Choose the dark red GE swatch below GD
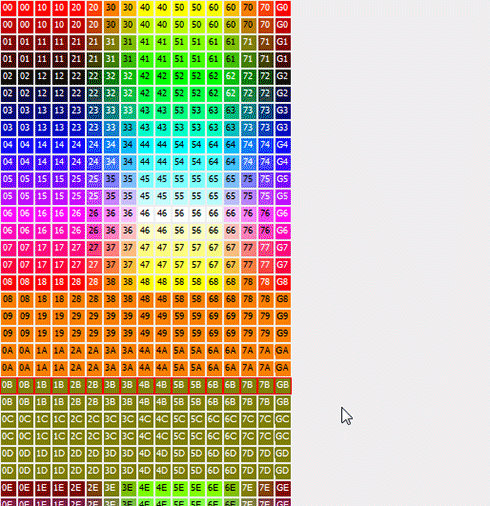490x506 pixels. tap(282, 489)
